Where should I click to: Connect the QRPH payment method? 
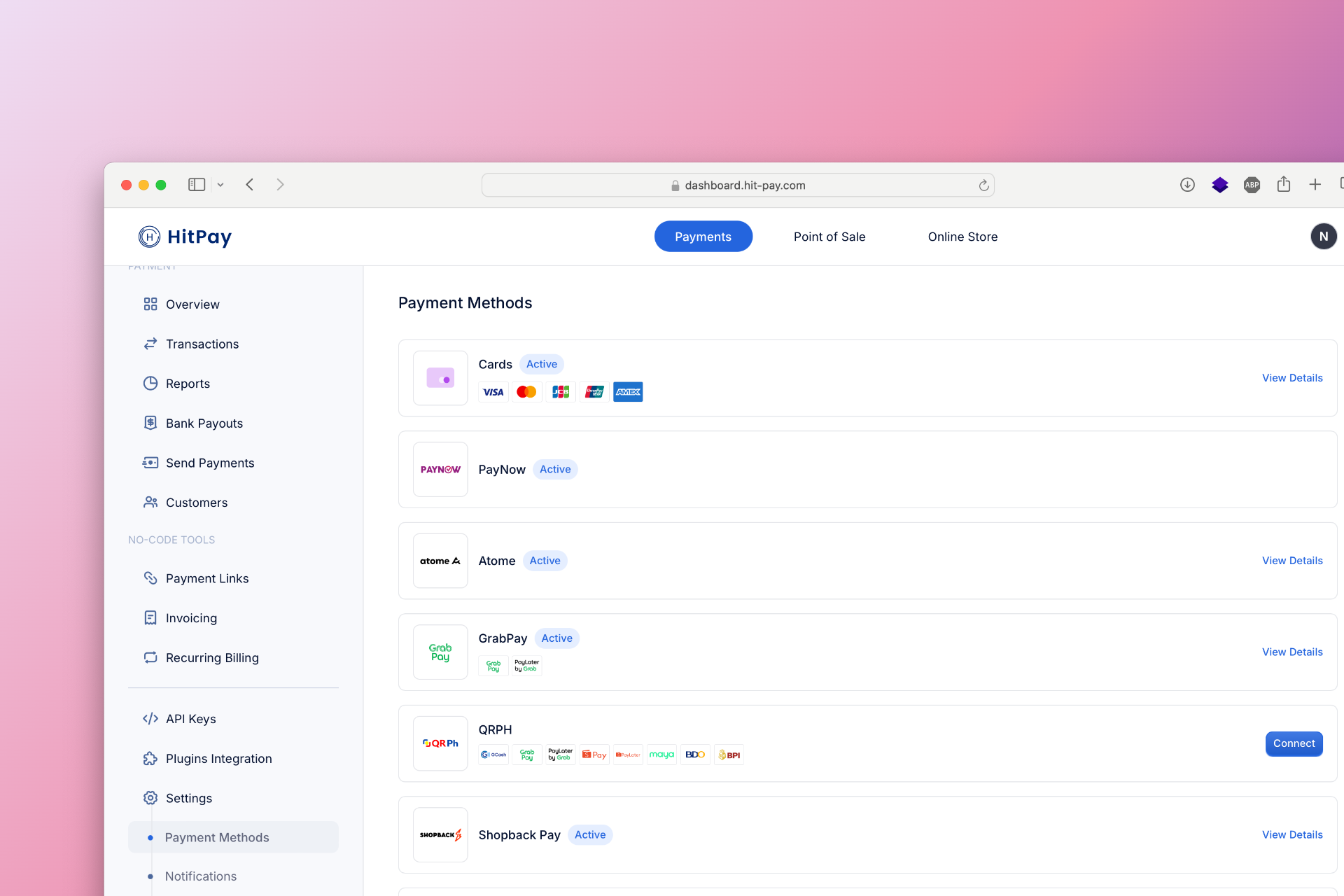point(1294,743)
